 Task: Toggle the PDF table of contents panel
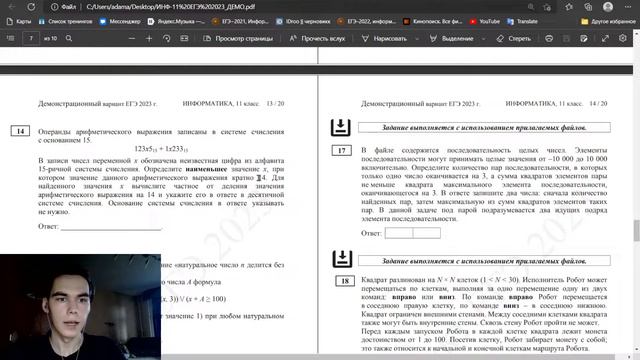(11, 38)
